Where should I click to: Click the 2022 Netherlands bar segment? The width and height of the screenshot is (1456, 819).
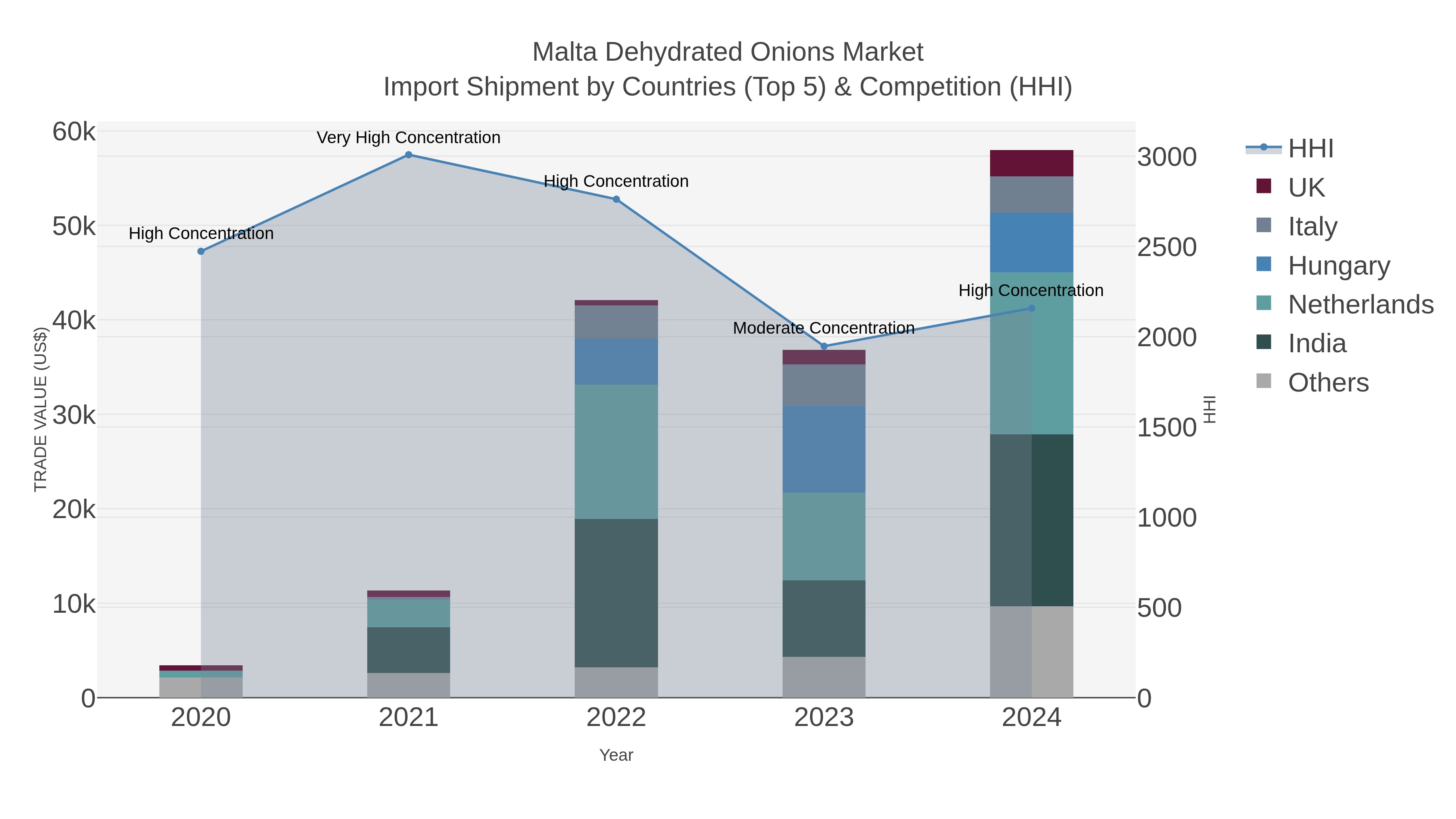[x=616, y=452]
